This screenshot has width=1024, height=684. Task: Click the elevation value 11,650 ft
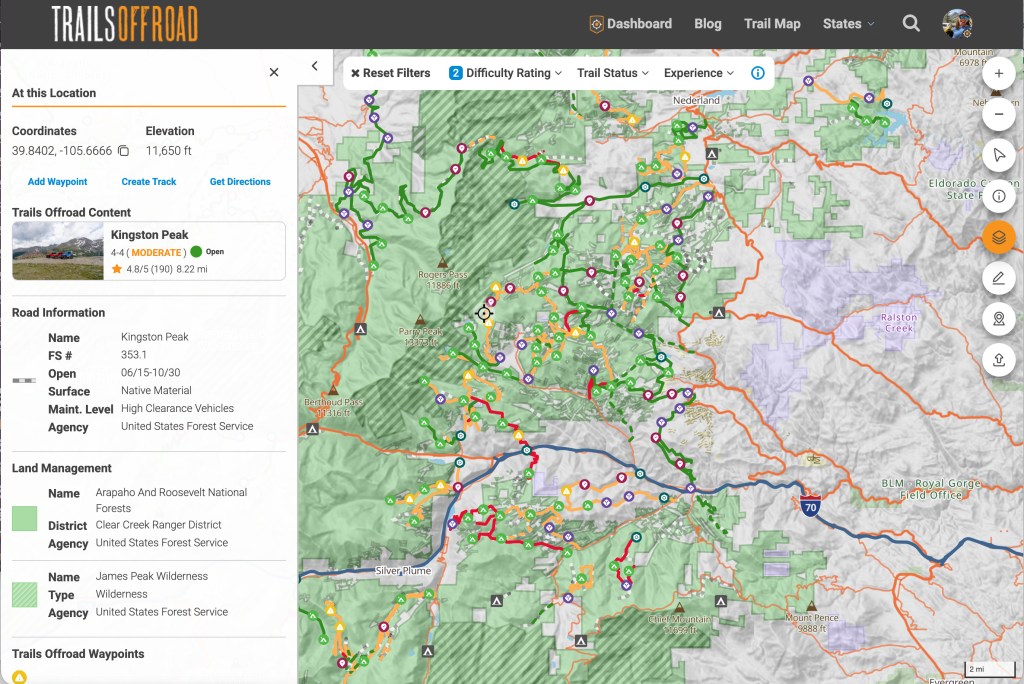pos(168,151)
